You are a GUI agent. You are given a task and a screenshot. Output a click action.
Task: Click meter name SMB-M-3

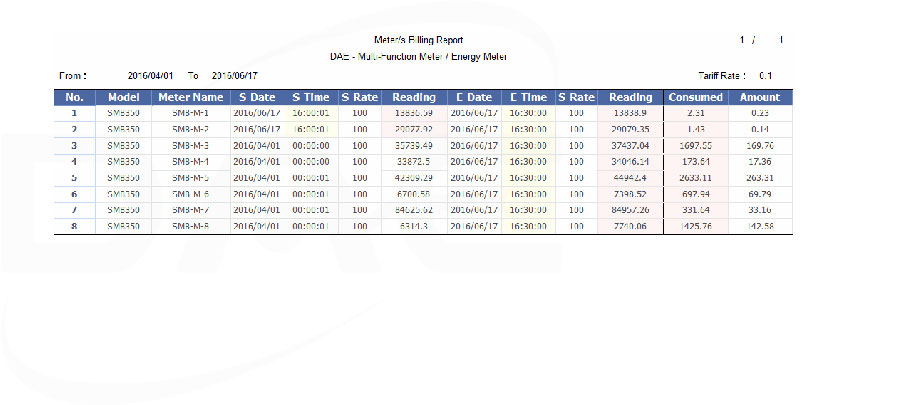(191, 146)
